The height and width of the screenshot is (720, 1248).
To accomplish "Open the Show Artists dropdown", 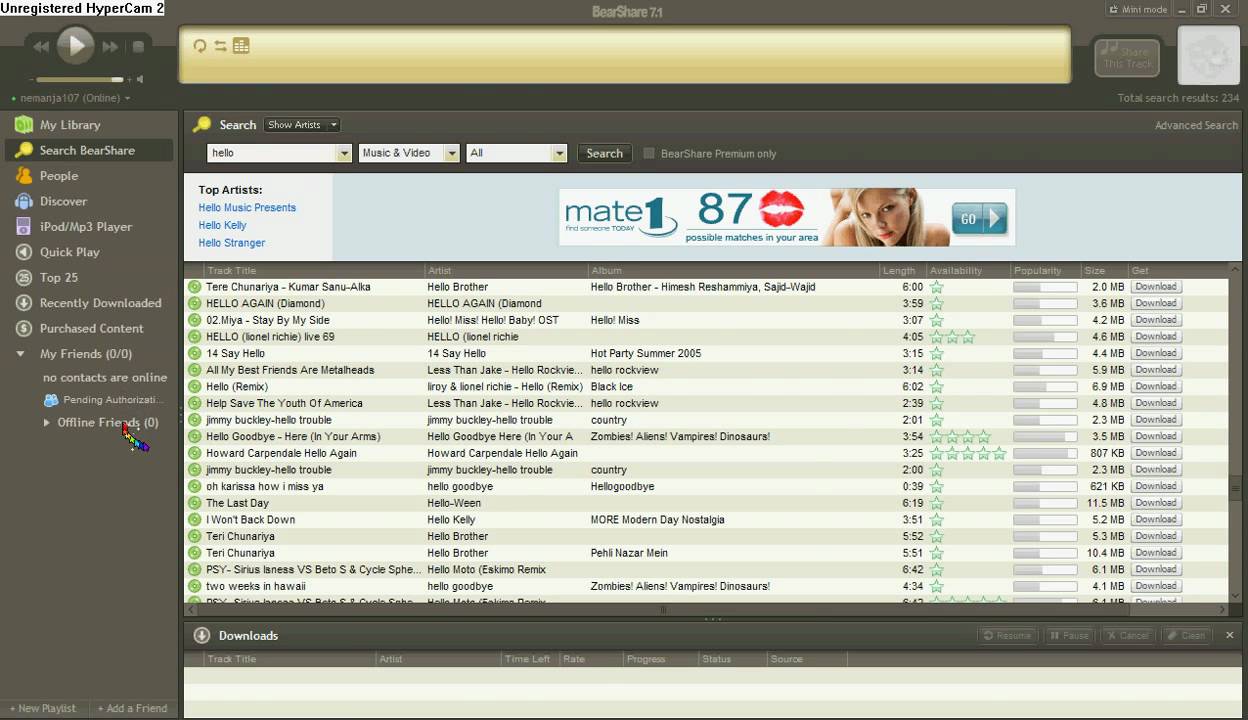I will [302, 125].
